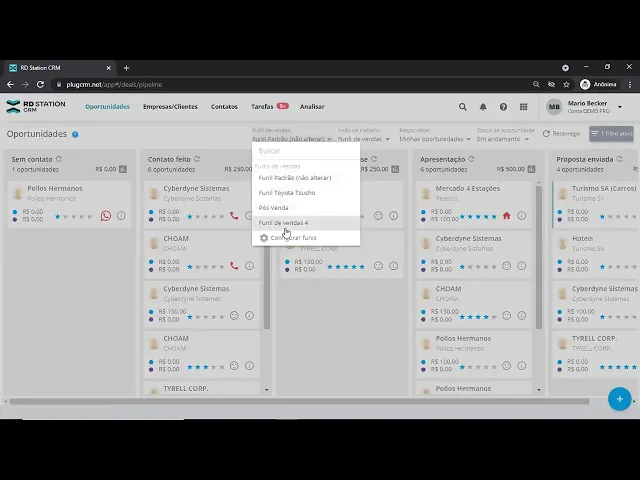Click refresh icon beside Contato feito title
The image size is (640, 480).
[x=197, y=159]
